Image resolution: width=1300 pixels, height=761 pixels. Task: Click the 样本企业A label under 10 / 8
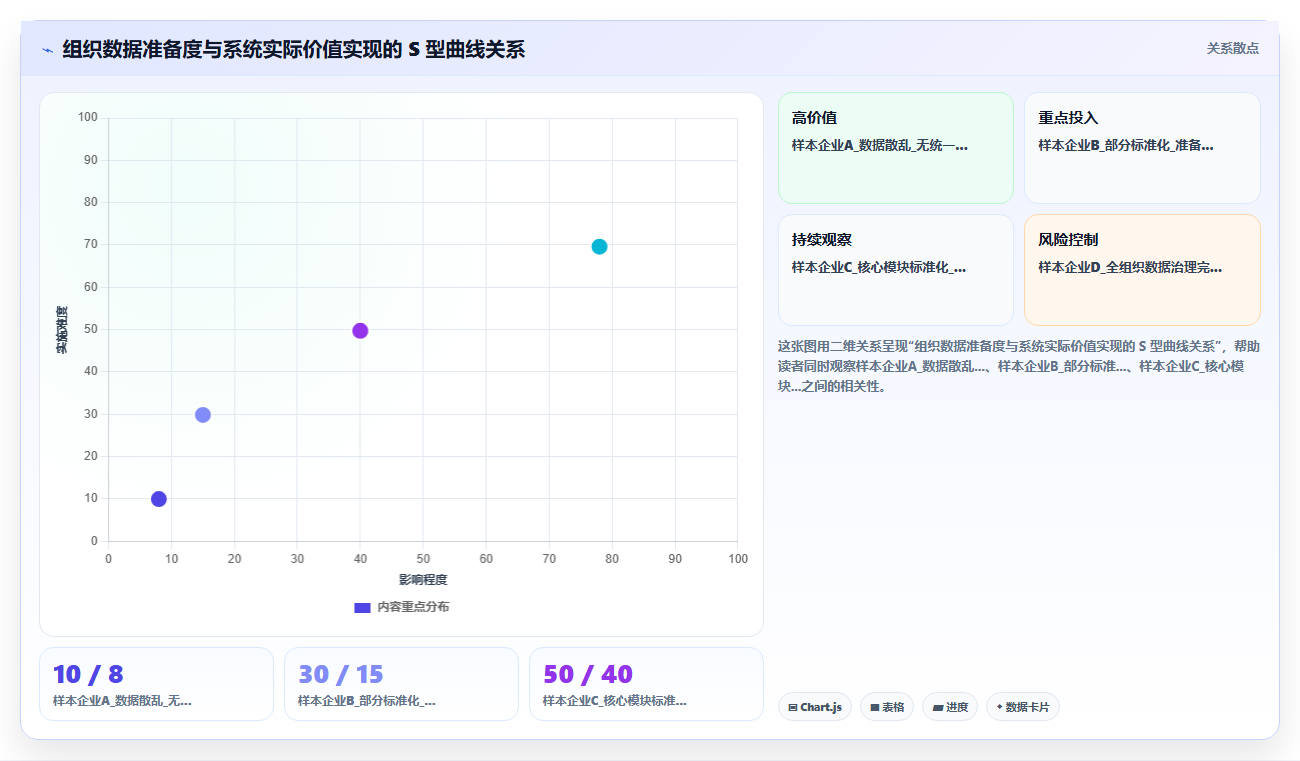[x=122, y=701]
